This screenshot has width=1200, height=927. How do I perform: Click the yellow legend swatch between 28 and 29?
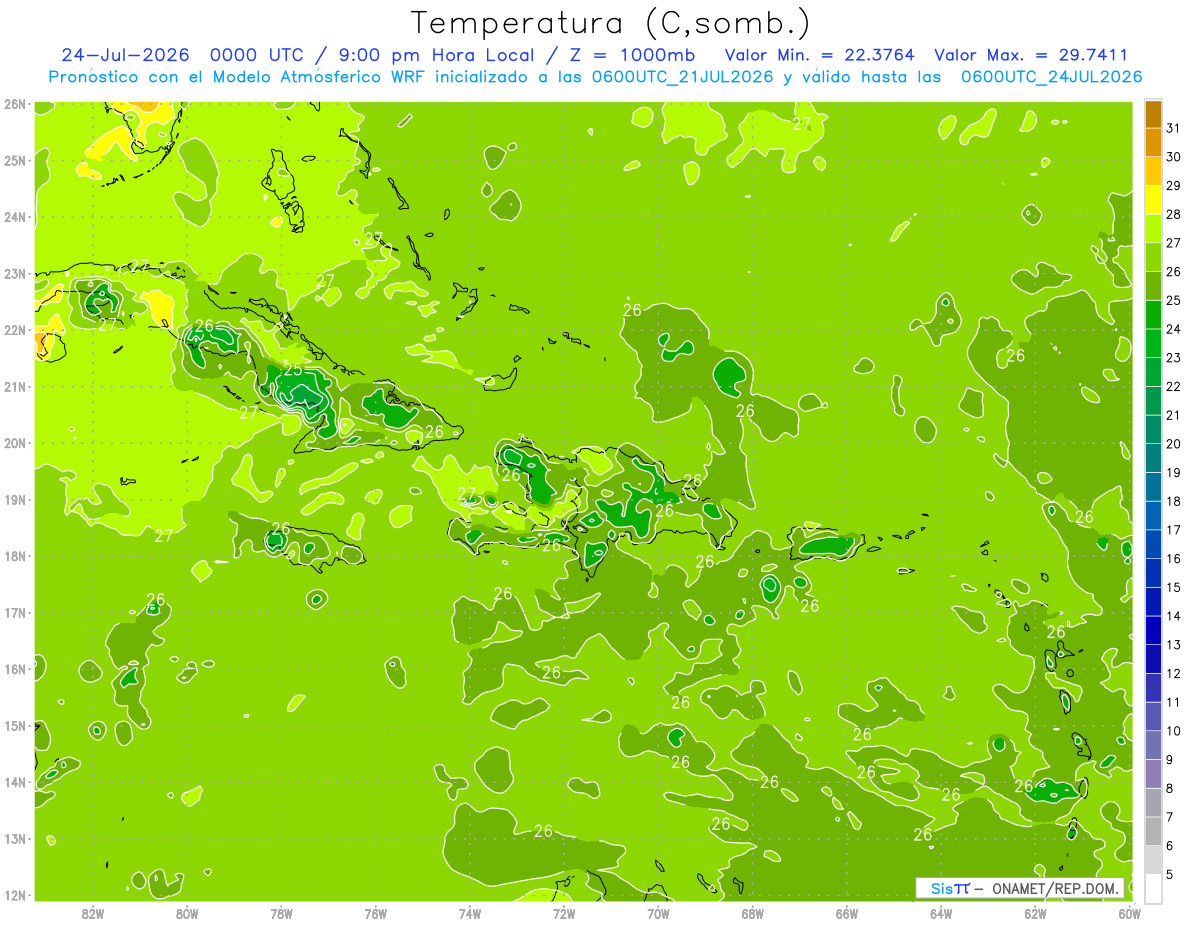1153,200
